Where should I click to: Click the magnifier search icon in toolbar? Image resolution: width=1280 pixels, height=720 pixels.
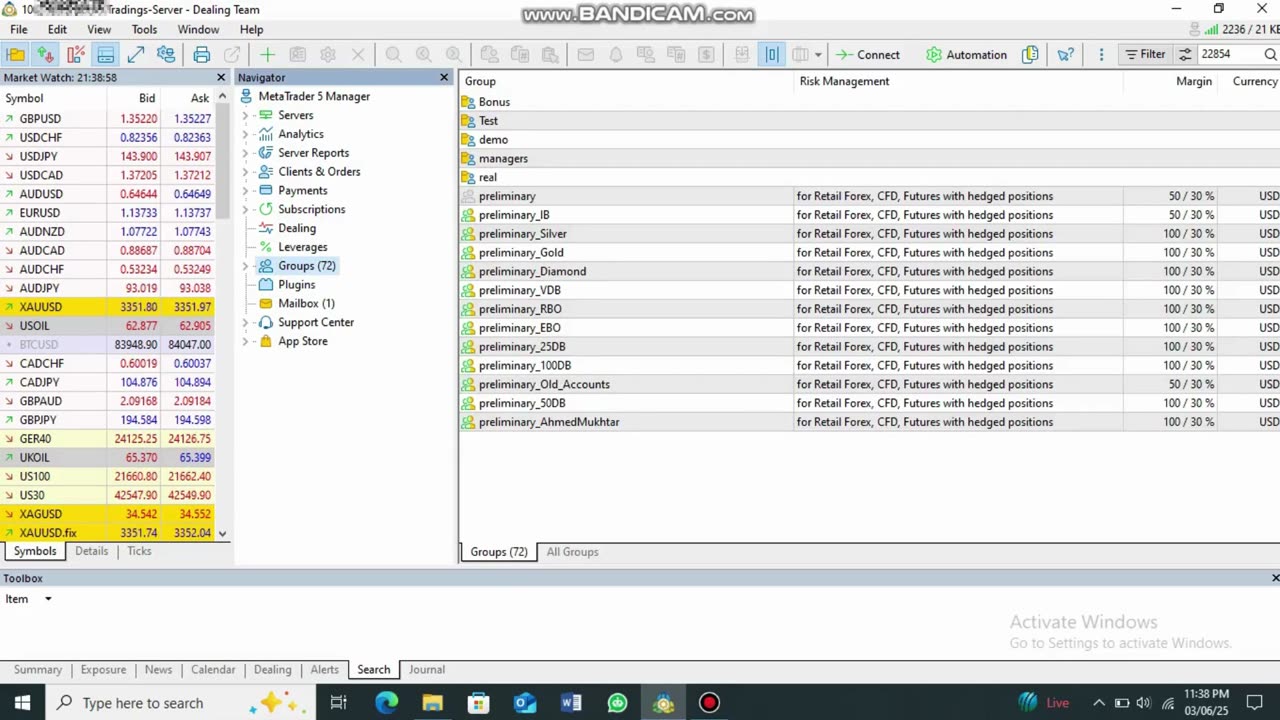point(1271,55)
